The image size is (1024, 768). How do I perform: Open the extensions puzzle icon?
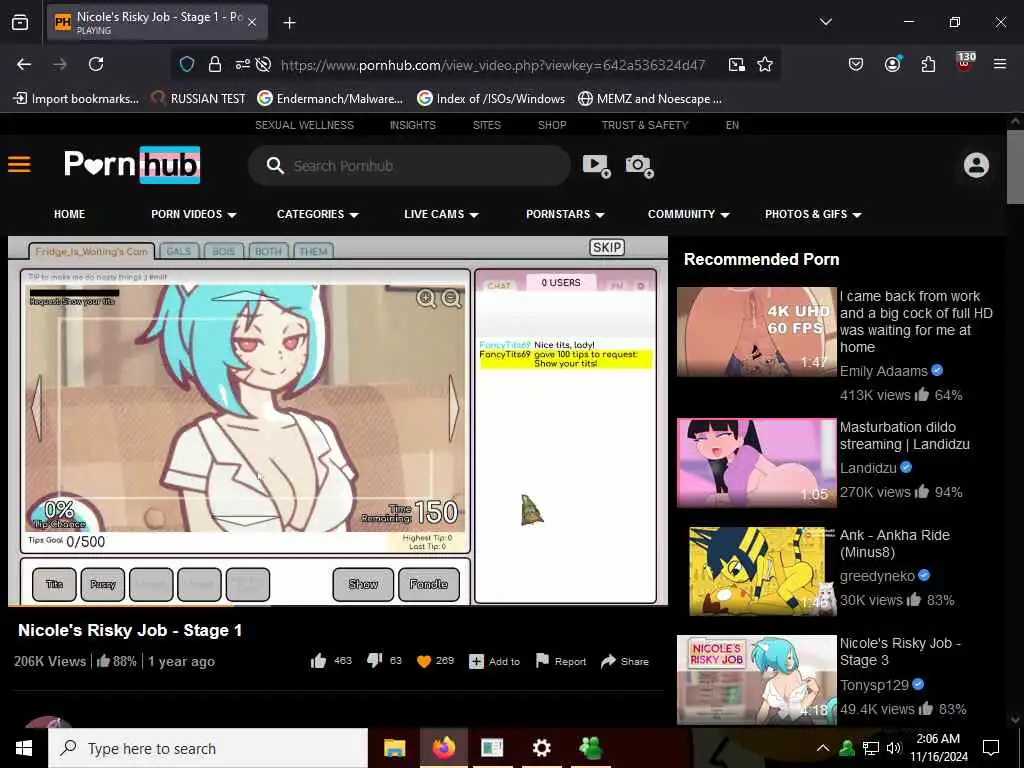pyautogui.click(x=928, y=64)
